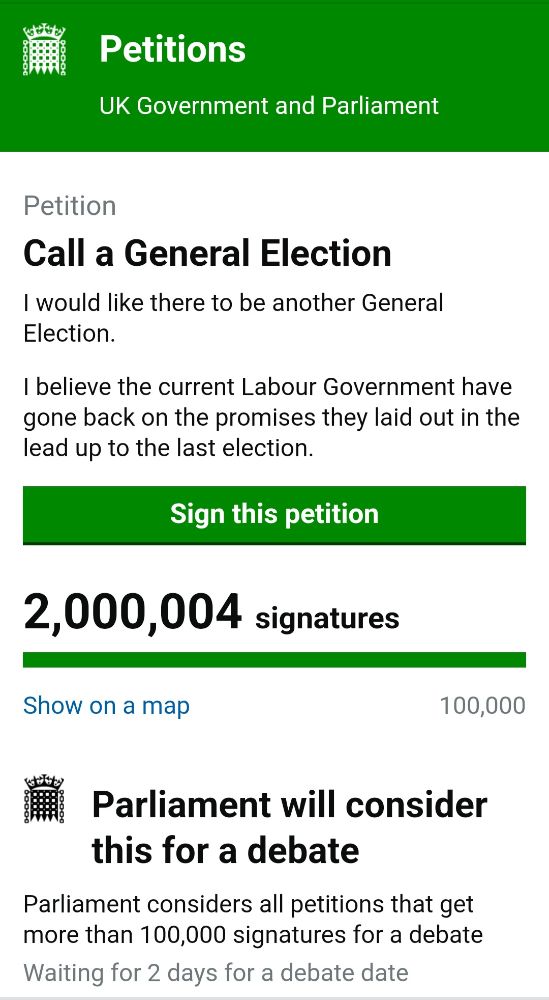
Task: Click the small grey Petition label
Action: [x=70, y=206]
